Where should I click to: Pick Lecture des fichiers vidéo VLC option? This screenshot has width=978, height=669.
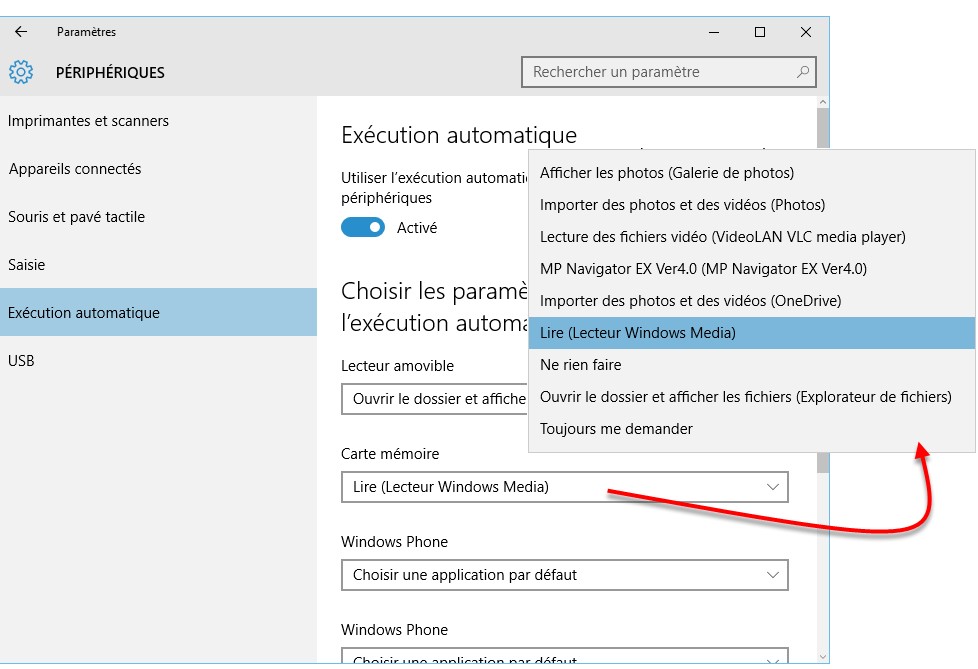pos(722,237)
